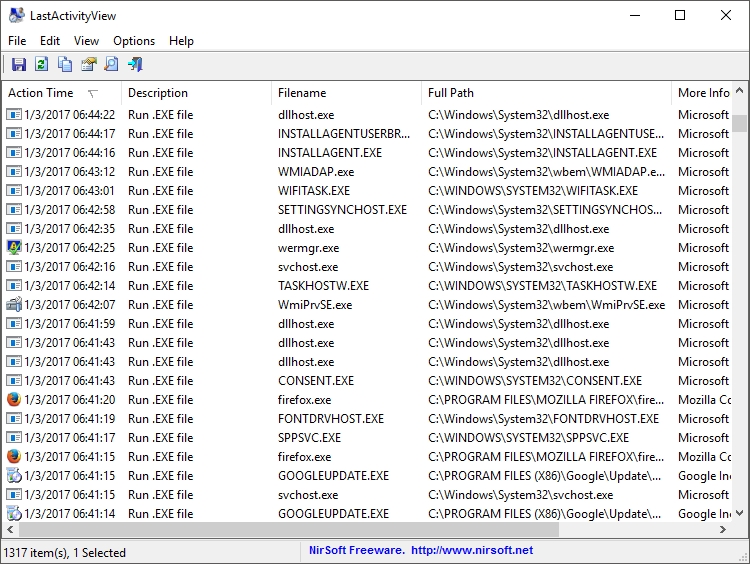Click the WmiPrvSE.exe row icon

pos(14,304)
